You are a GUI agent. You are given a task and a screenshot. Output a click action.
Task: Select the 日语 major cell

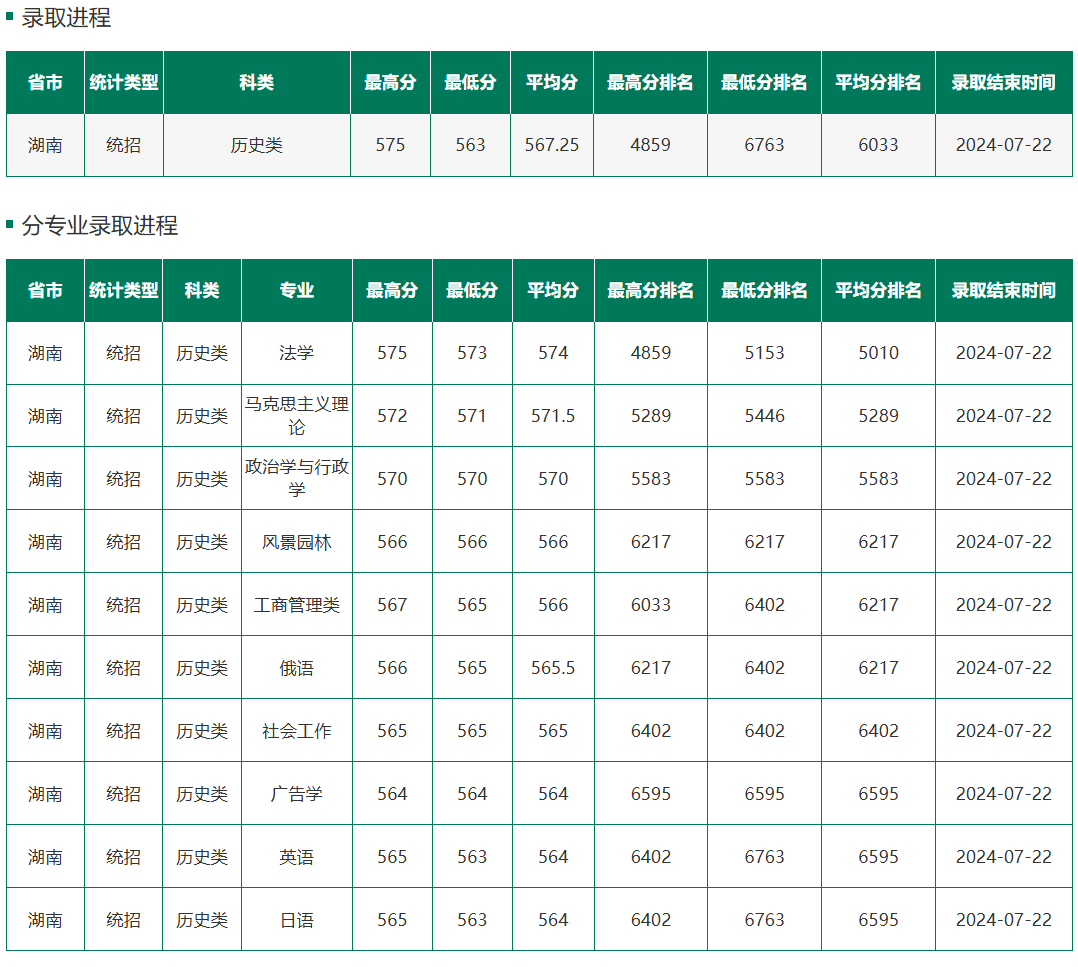pos(296,920)
